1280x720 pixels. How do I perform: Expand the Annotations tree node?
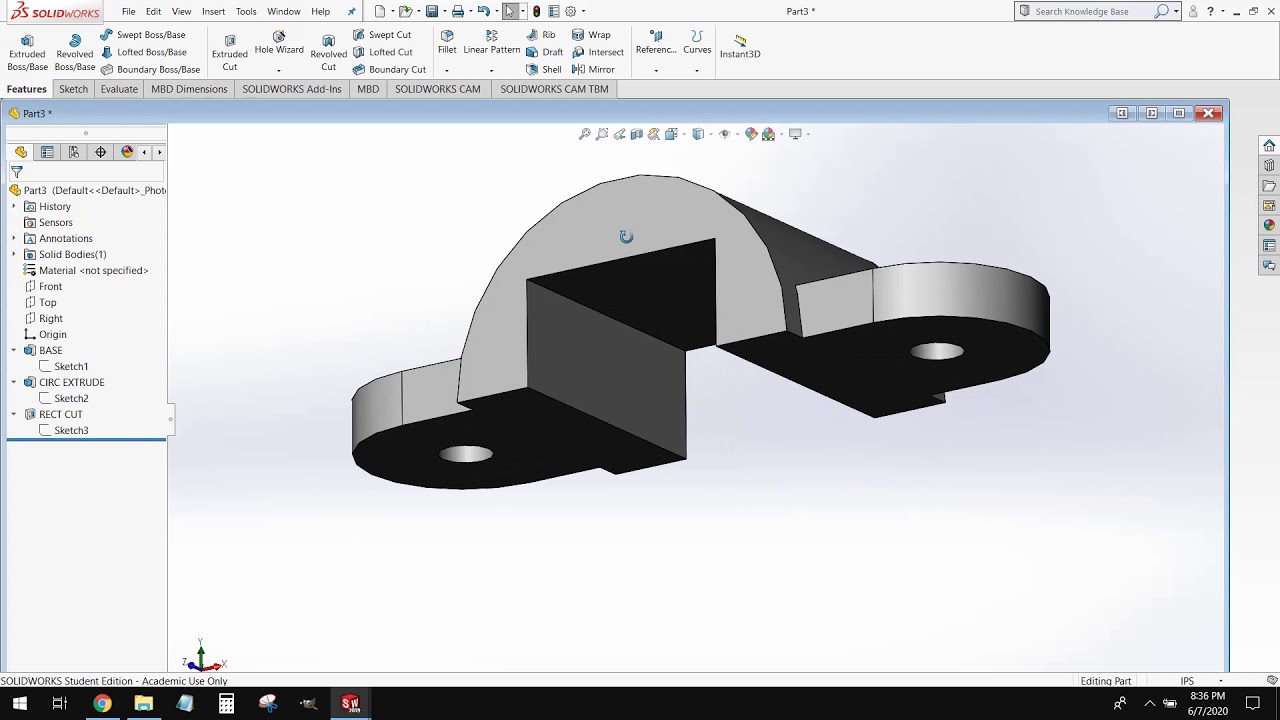[x=14, y=238]
